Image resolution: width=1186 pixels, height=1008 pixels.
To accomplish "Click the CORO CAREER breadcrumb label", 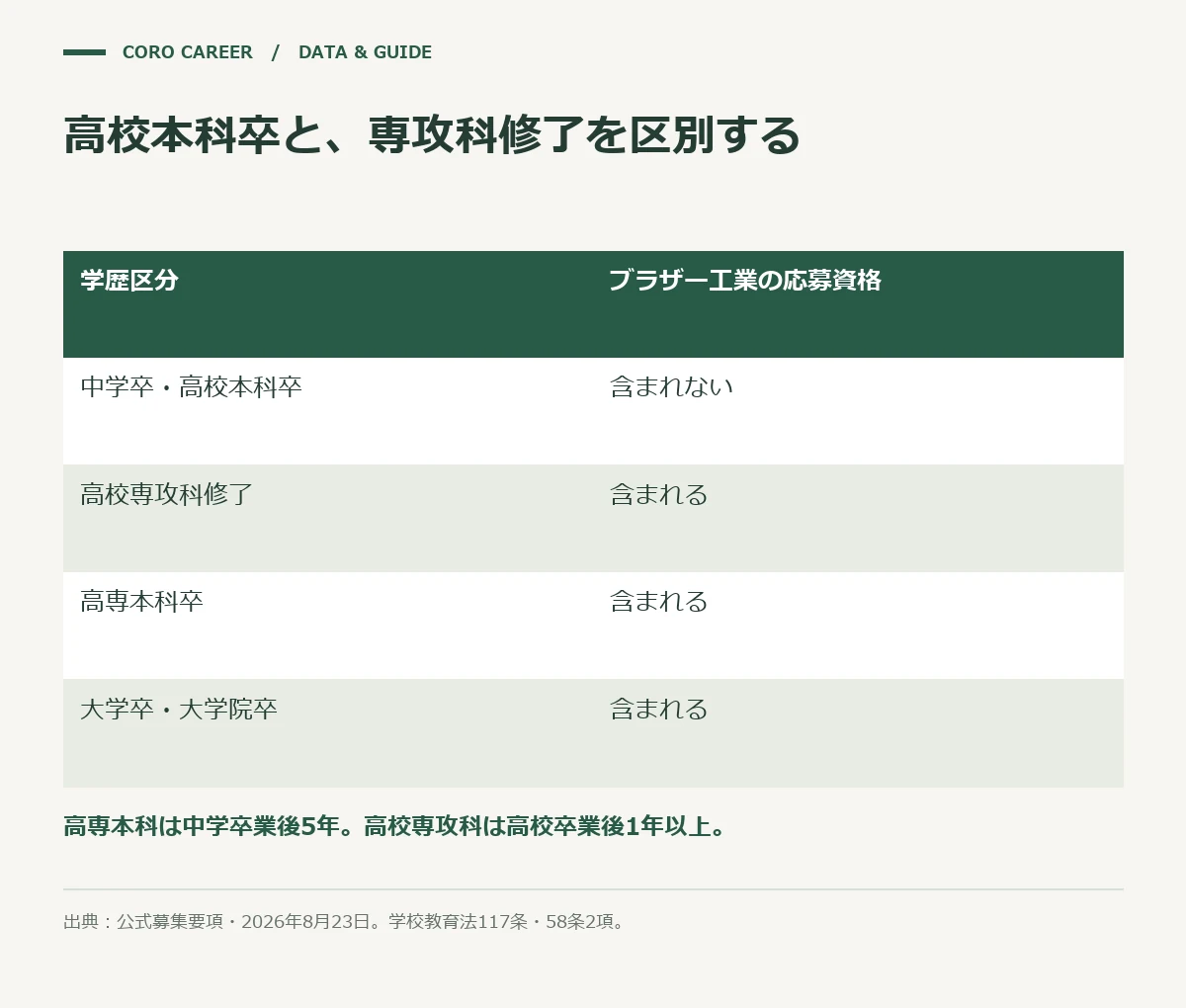I will [187, 52].
